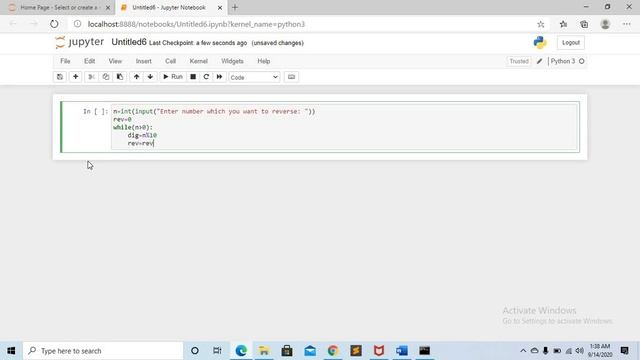Open browser Settings and more menu
This screenshot has height=360, width=640.
point(627,24)
